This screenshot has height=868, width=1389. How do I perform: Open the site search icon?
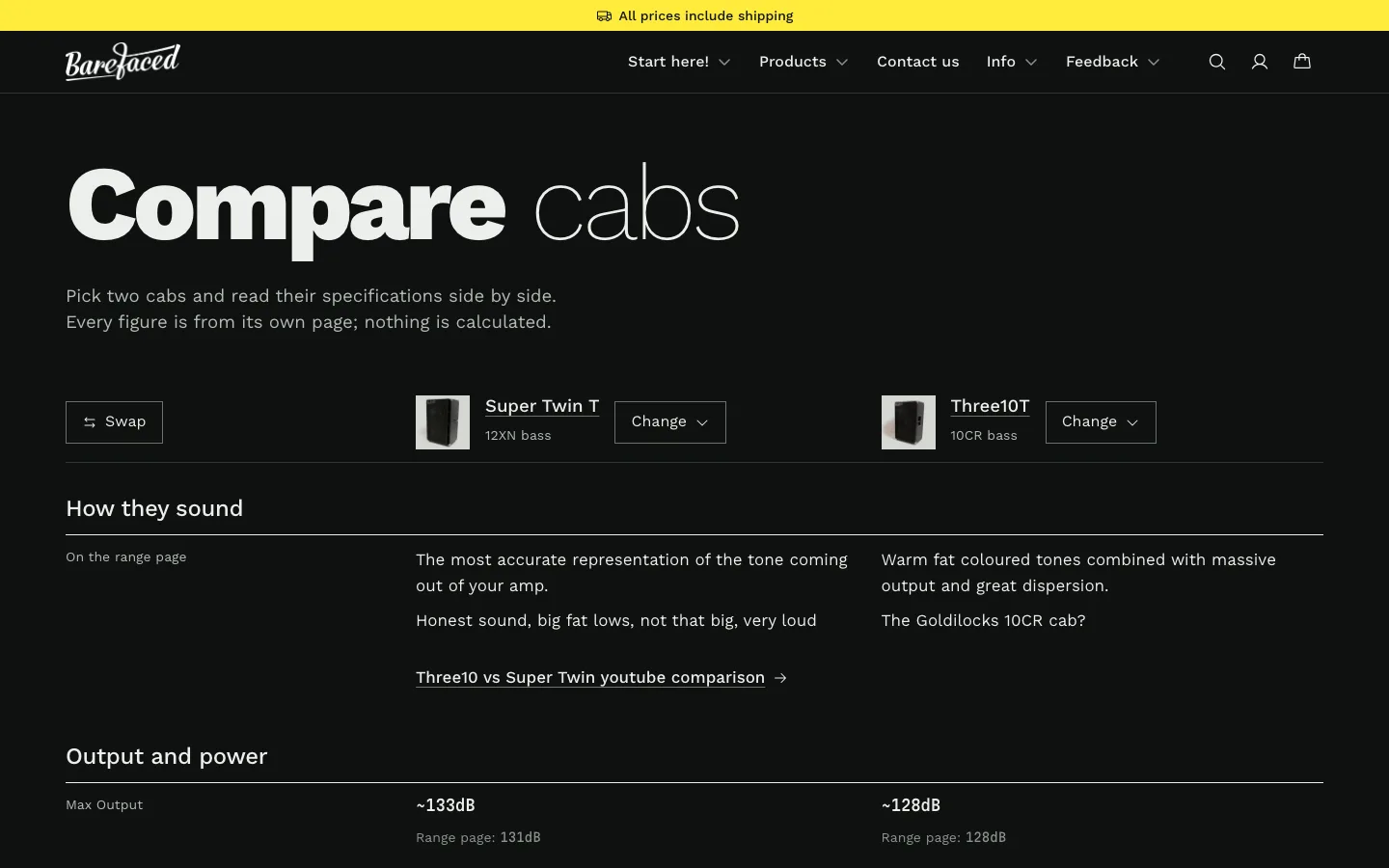(1217, 62)
